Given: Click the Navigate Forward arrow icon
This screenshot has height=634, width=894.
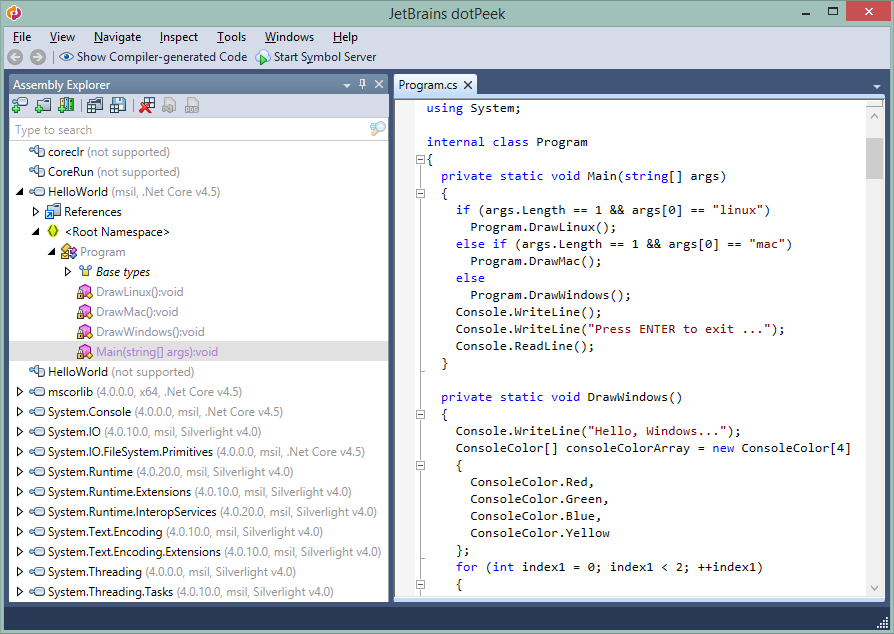Looking at the screenshot, I should [x=38, y=57].
